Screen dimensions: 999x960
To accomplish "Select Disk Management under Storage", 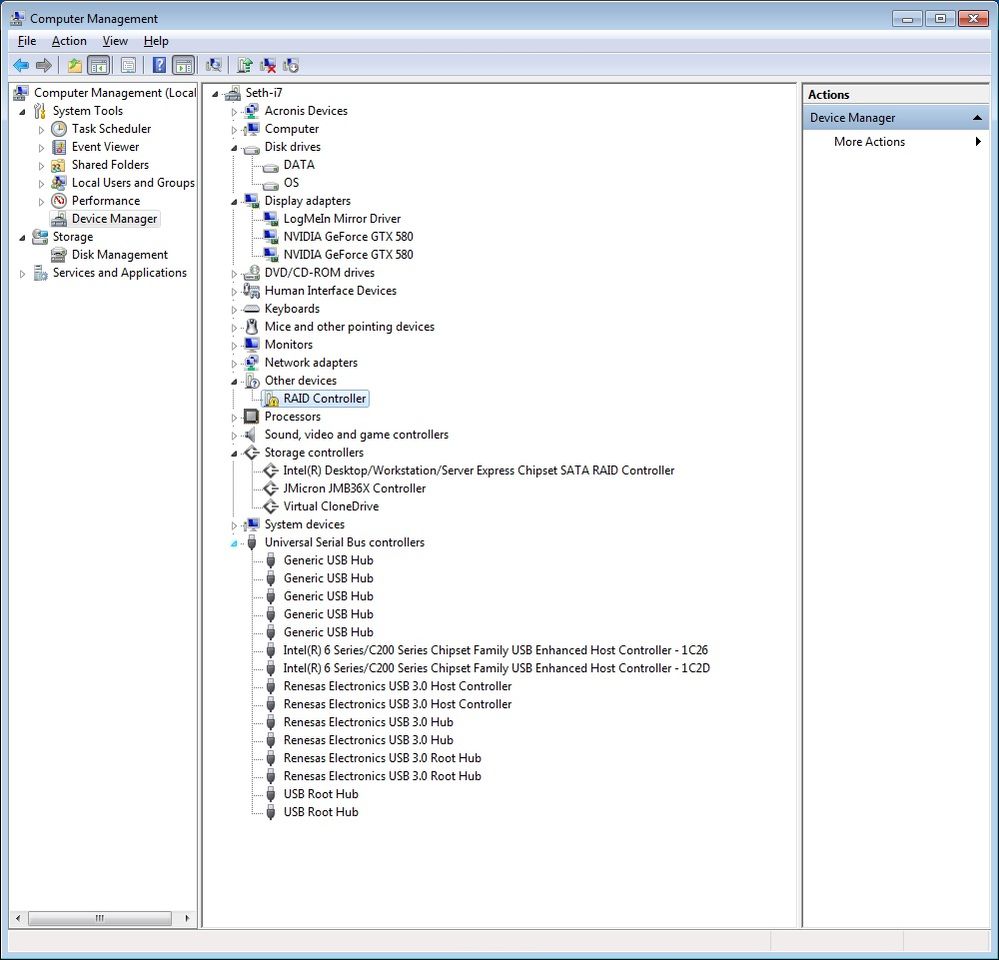I will pos(119,255).
